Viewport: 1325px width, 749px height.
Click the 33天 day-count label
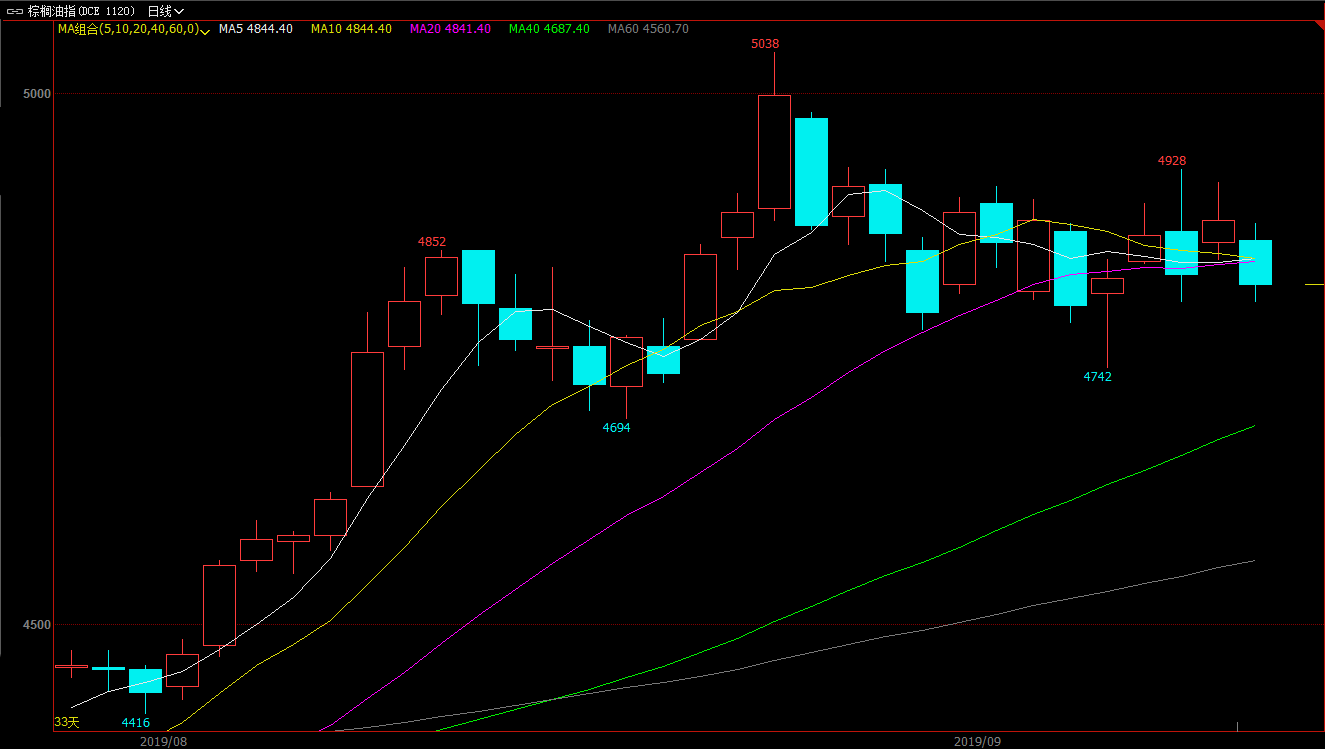(66, 722)
